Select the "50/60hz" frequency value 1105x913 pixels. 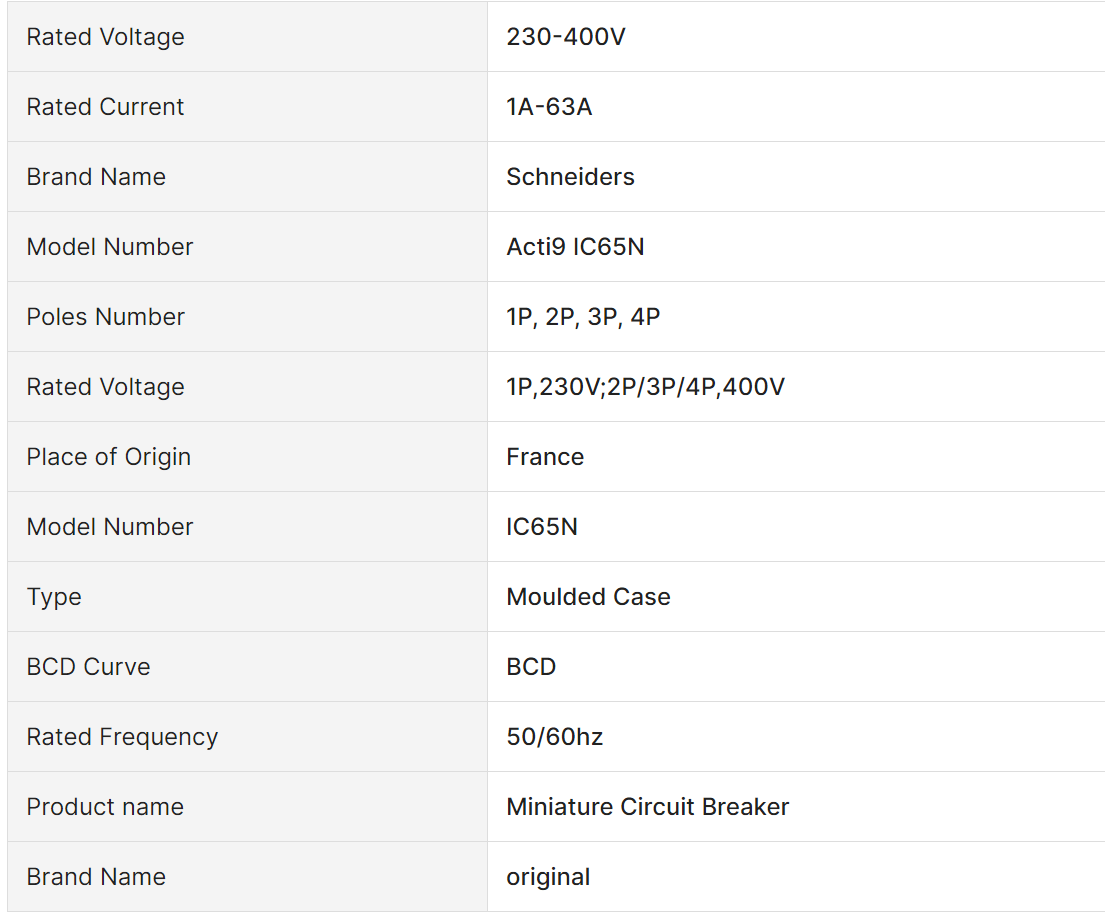pyautogui.click(x=554, y=737)
